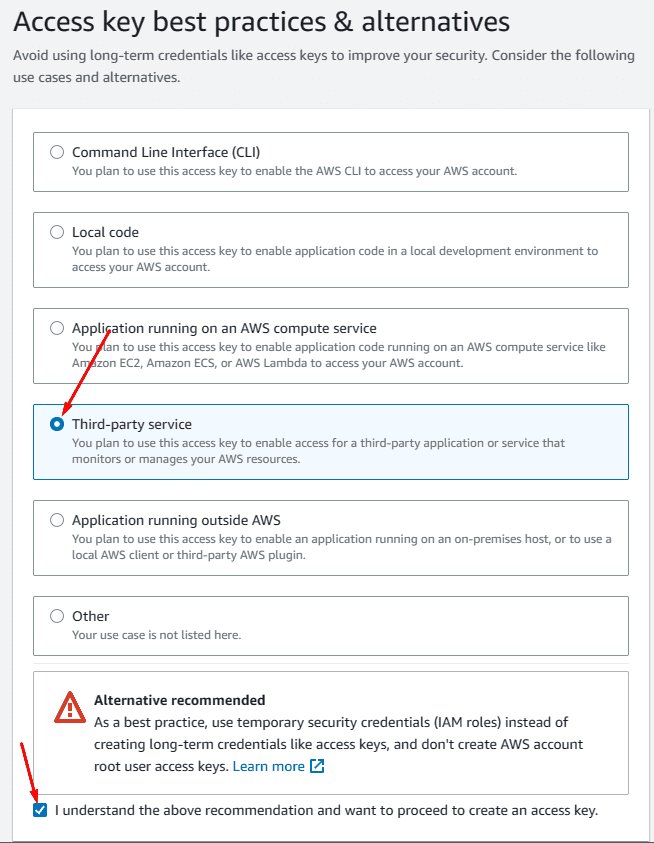Select the Command Line Interface (CLI) radio button

[x=57, y=152]
